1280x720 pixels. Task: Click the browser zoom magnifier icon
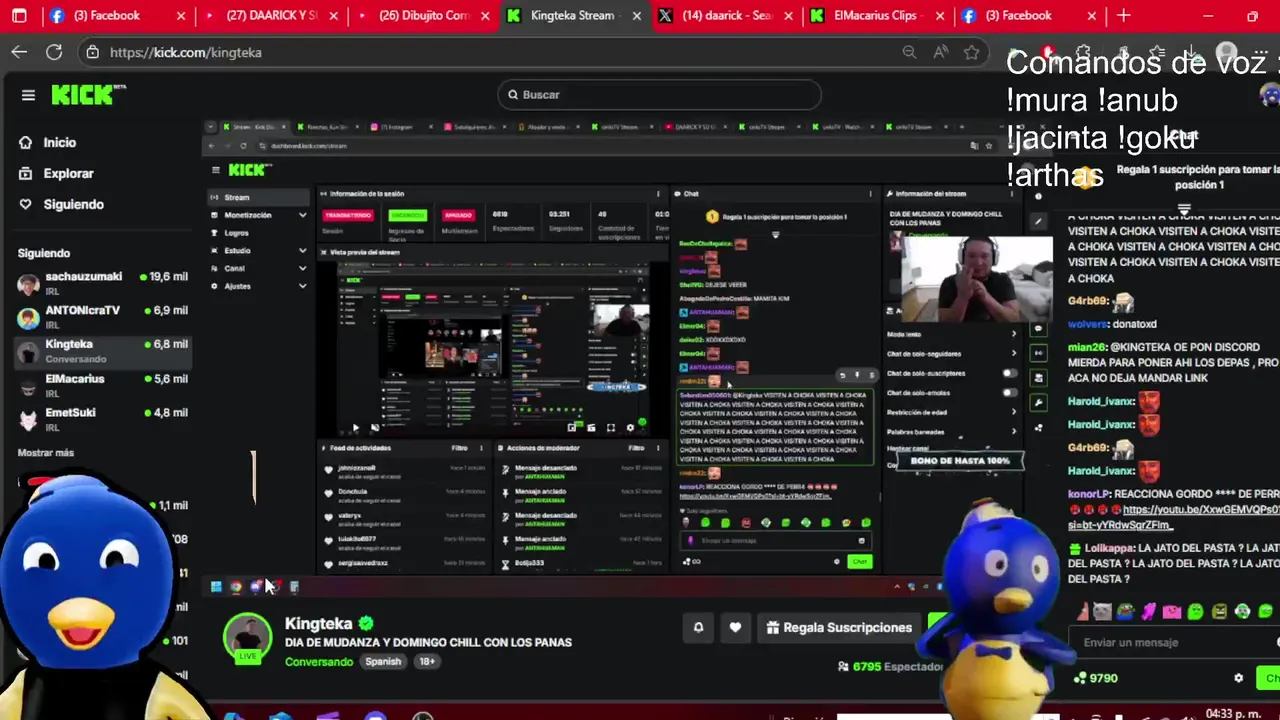click(x=909, y=52)
